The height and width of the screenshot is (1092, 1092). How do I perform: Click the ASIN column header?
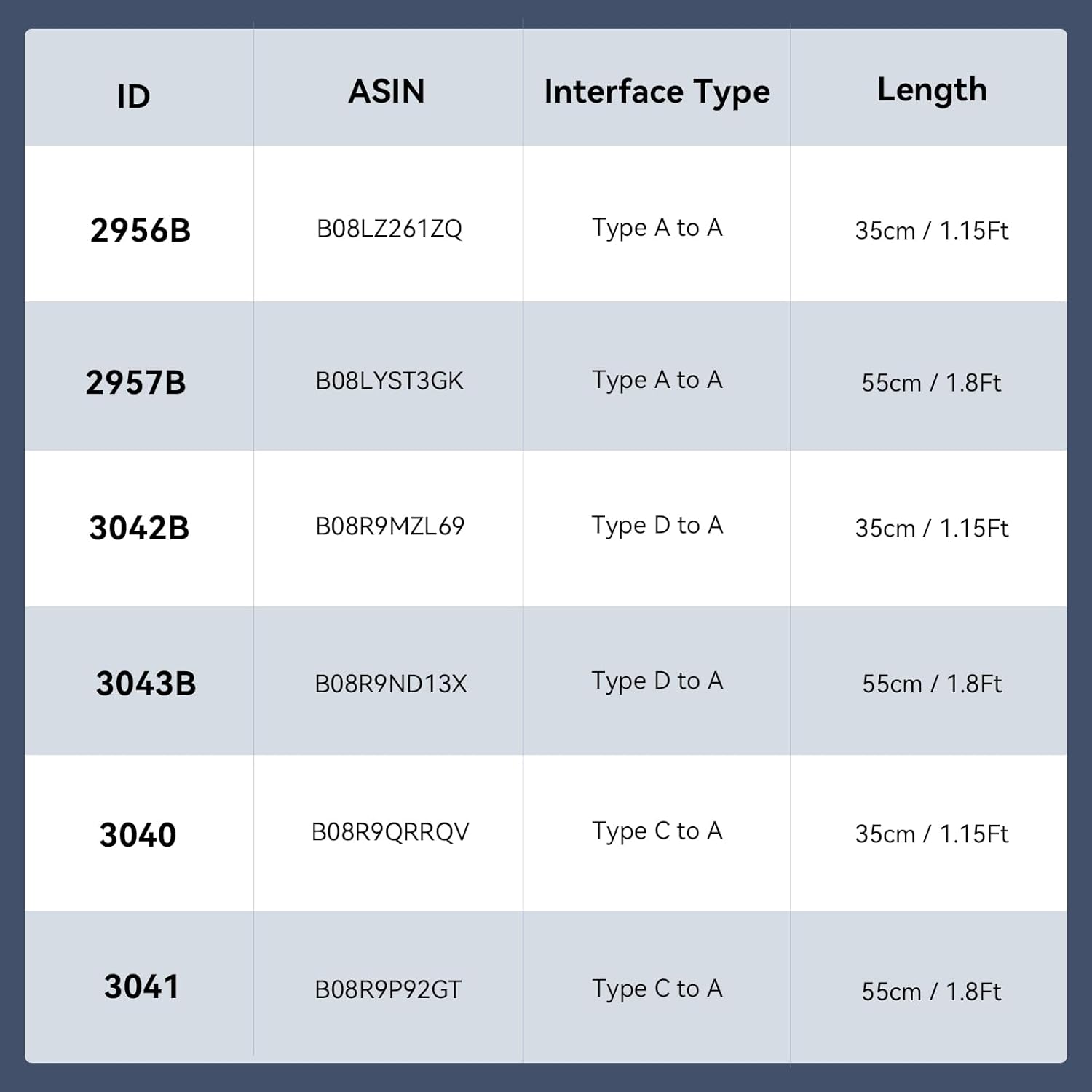[x=387, y=92]
